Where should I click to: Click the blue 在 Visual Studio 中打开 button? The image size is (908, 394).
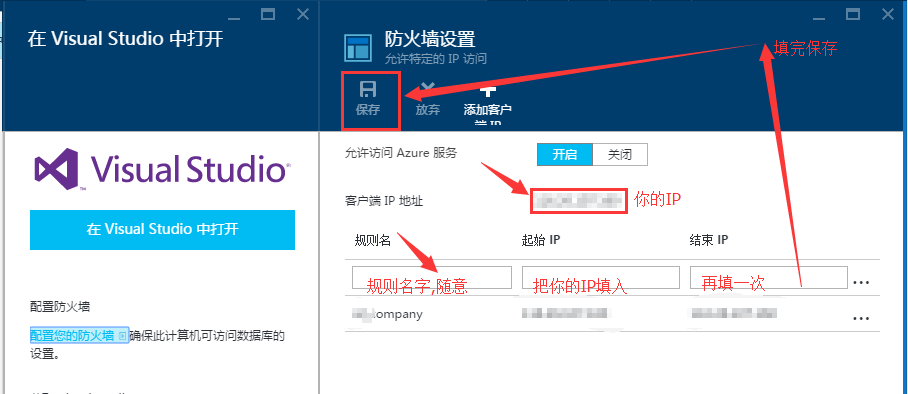(162, 229)
